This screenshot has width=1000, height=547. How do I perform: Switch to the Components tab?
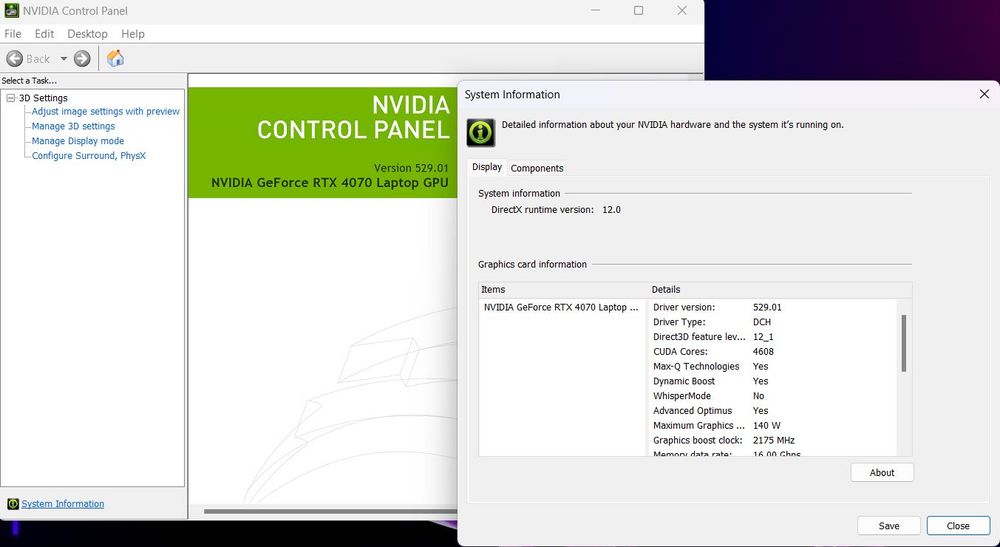pos(537,168)
